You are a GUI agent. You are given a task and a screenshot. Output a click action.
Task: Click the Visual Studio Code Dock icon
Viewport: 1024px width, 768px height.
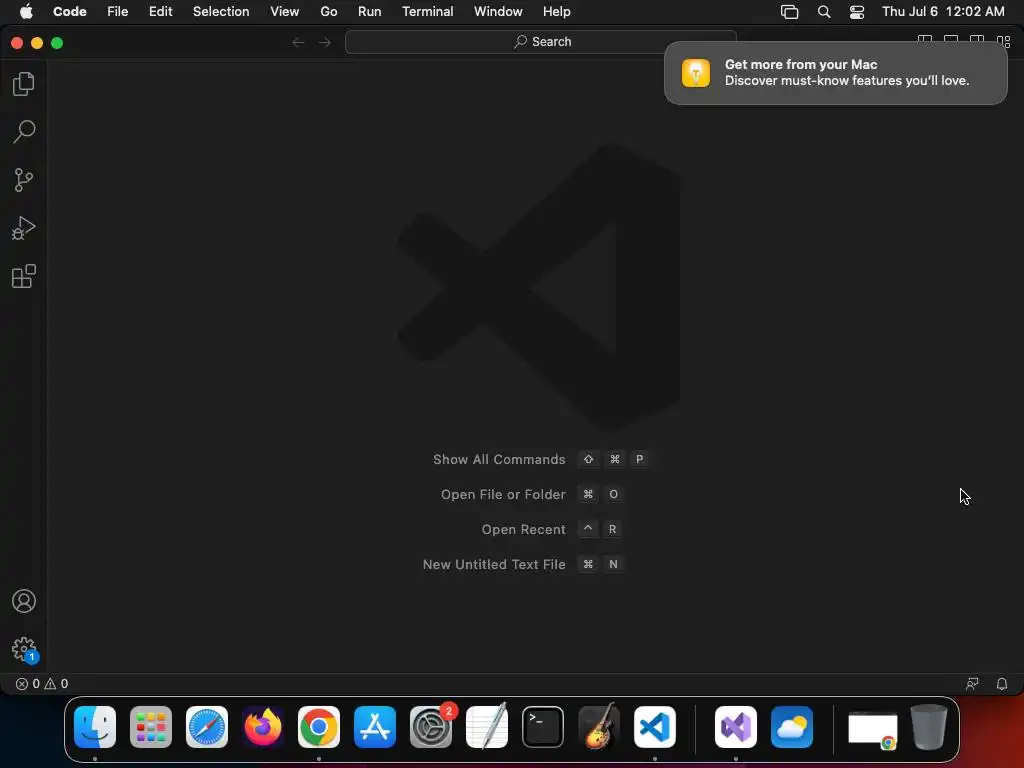[655, 727]
